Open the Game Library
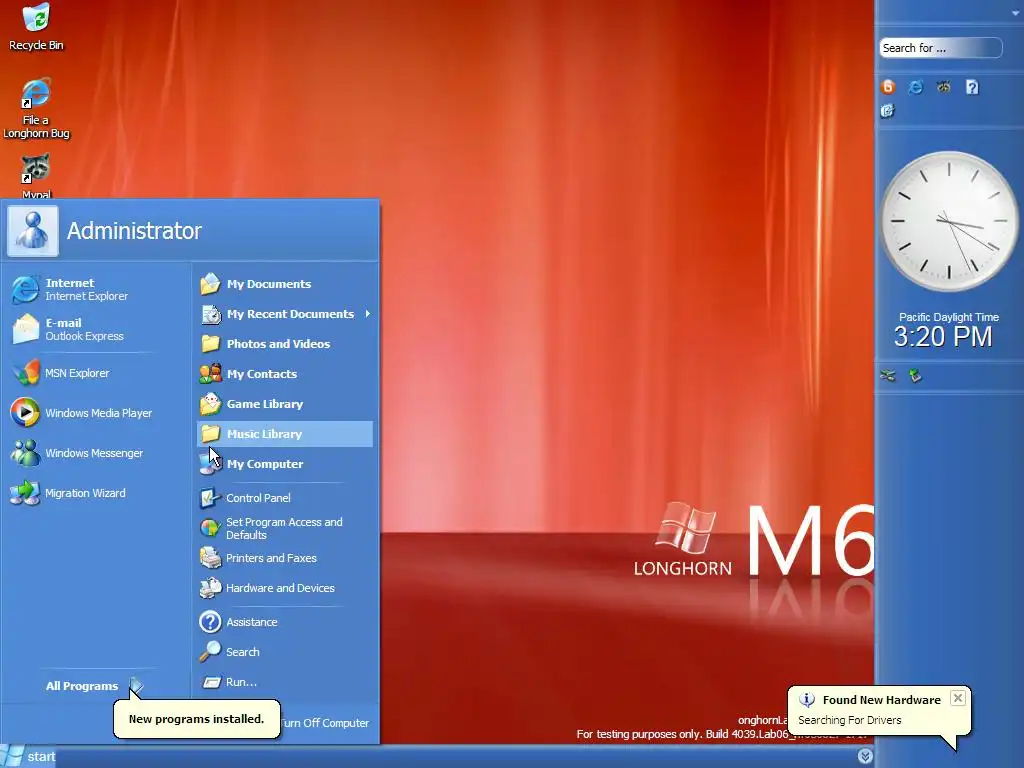The width and height of the screenshot is (1024, 768). coord(285,404)
